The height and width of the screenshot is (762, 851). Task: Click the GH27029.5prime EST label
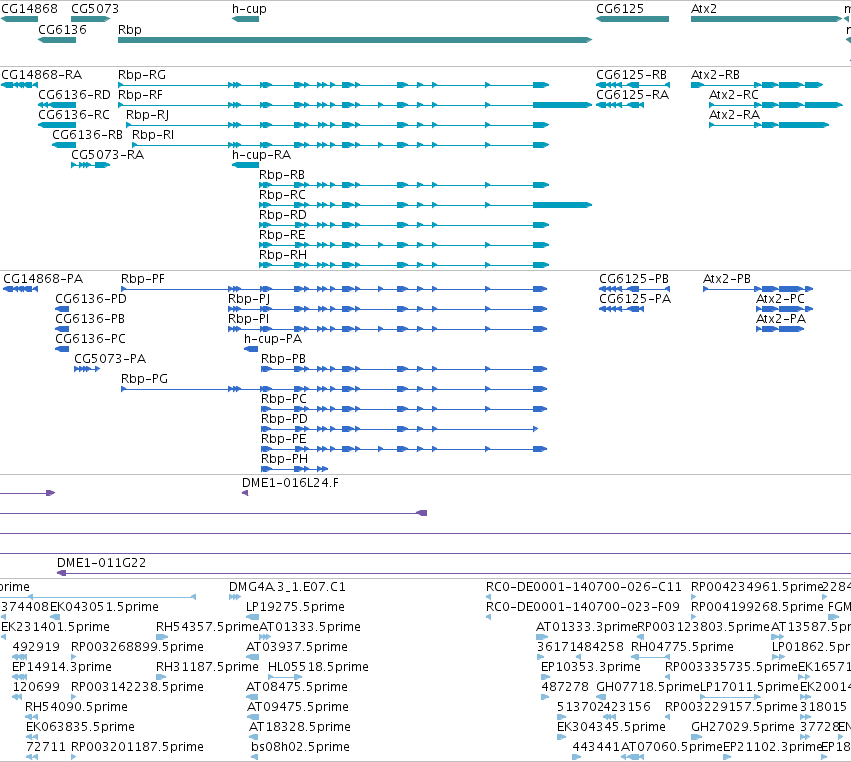tap(743, 726)
